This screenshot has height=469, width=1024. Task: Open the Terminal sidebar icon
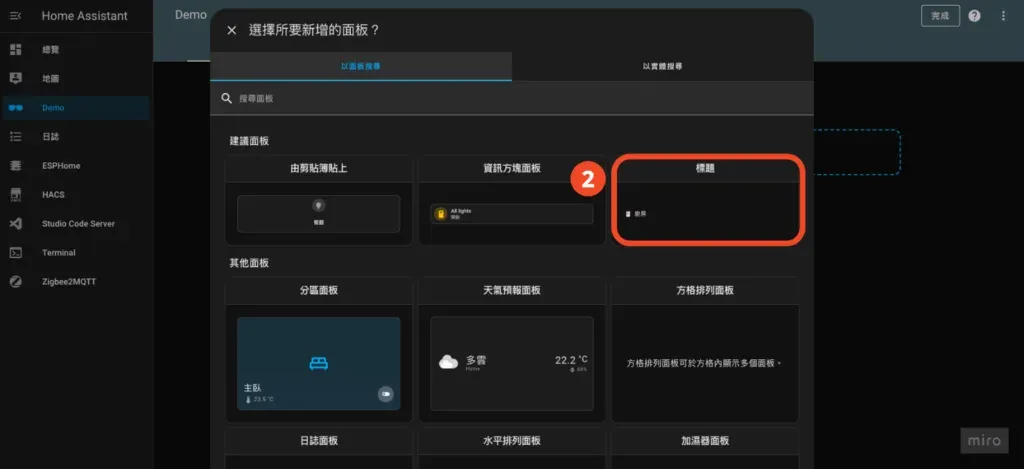tap(16, 252)
